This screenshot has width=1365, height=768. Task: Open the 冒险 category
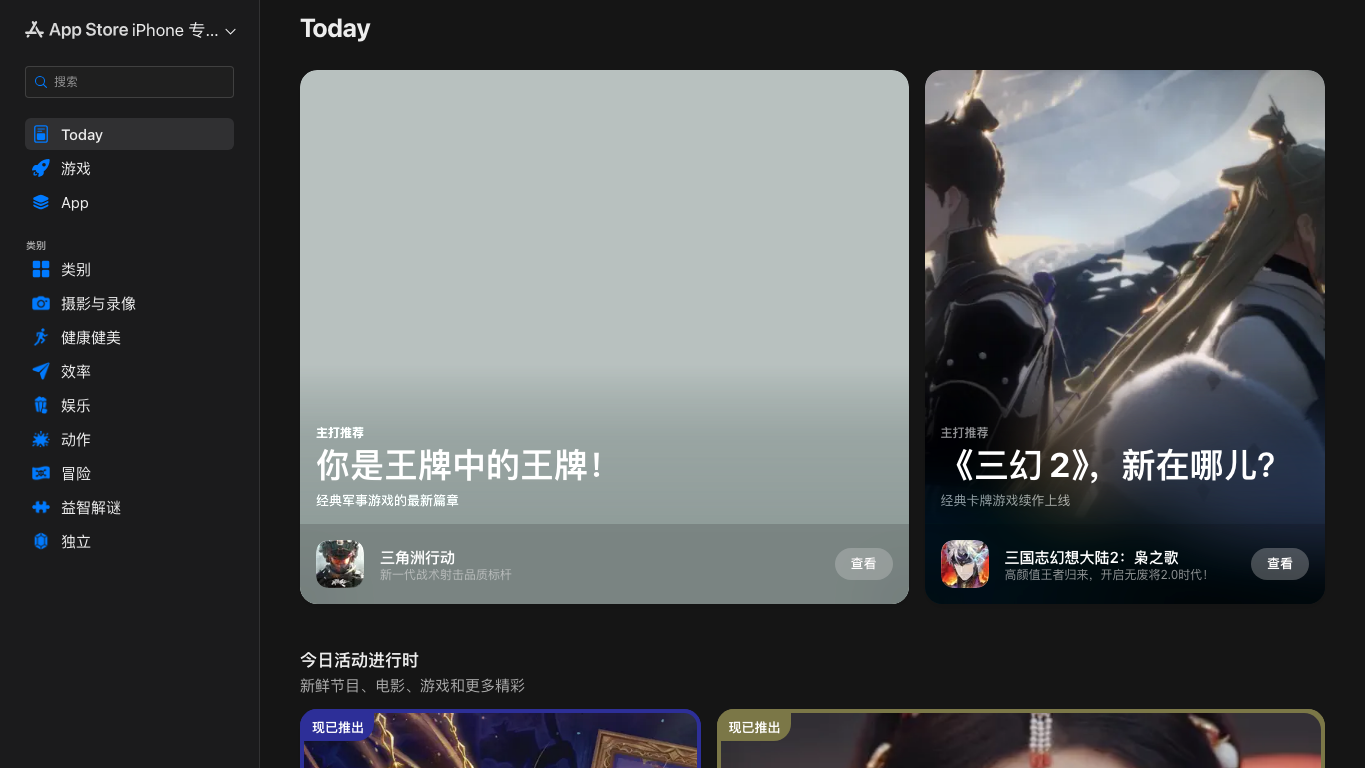pyautogui.click(x=129, y=473)
